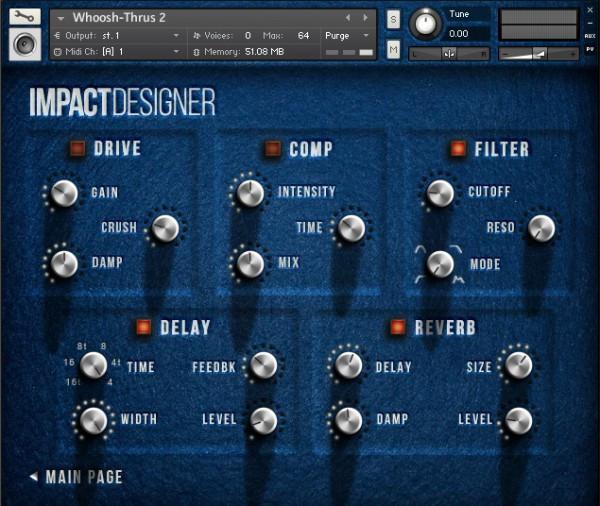Click the volume slider in header
Viewport: 600px width, 506px height.
[538, 53]
